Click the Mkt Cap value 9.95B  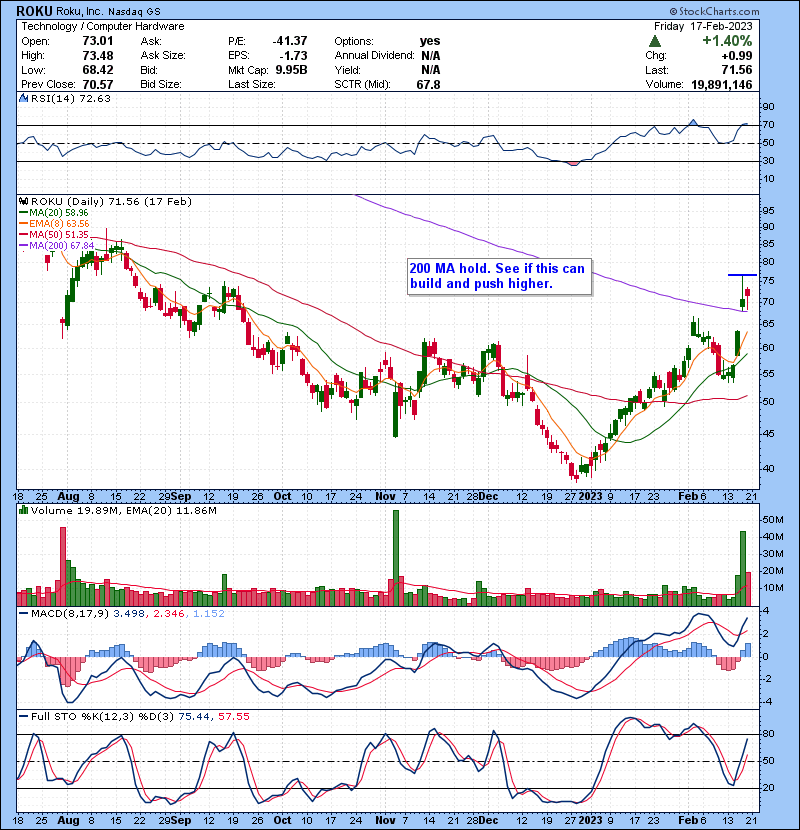[291, 70]
